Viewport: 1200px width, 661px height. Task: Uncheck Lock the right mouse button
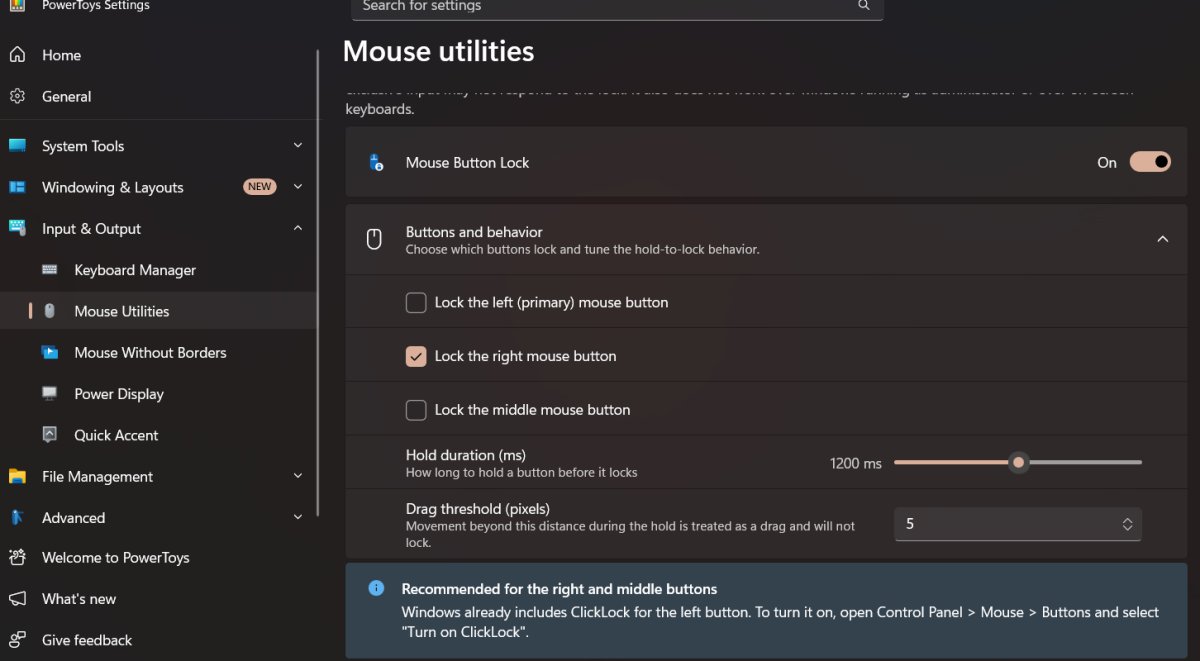(x=416, y=356)
